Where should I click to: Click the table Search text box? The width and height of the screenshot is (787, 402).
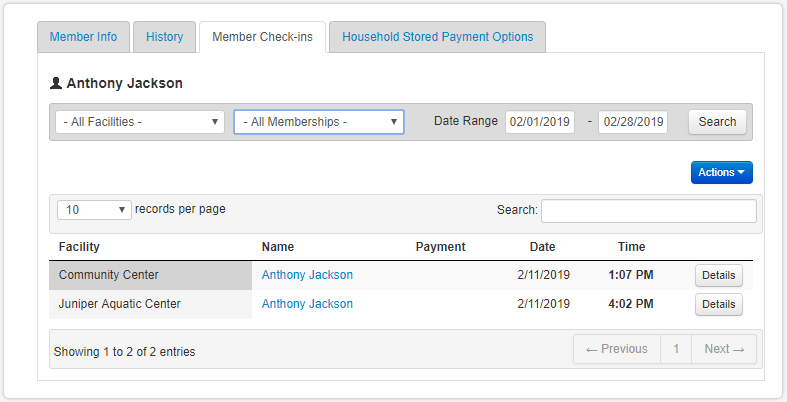(648, 210)
